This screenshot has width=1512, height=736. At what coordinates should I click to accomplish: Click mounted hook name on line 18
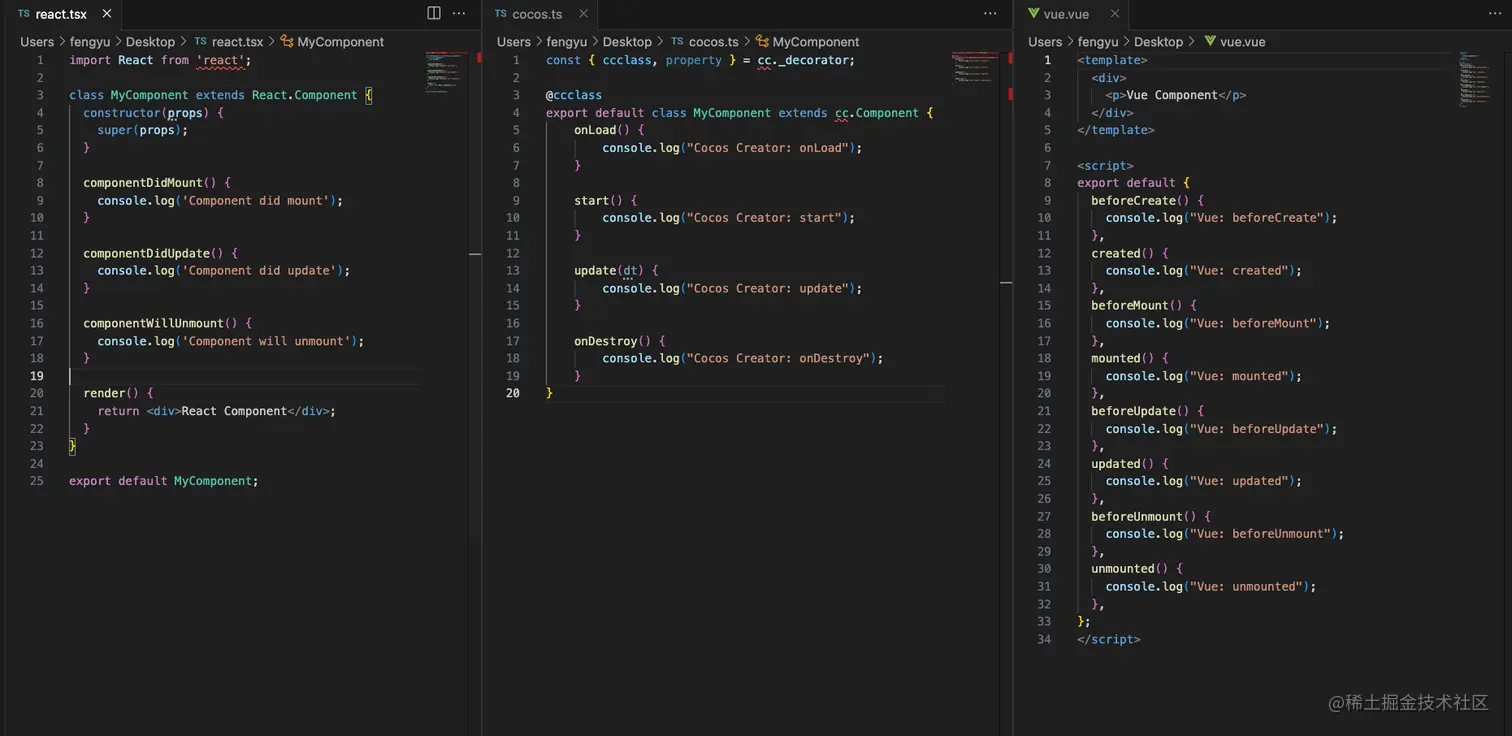pos(1116,358)
